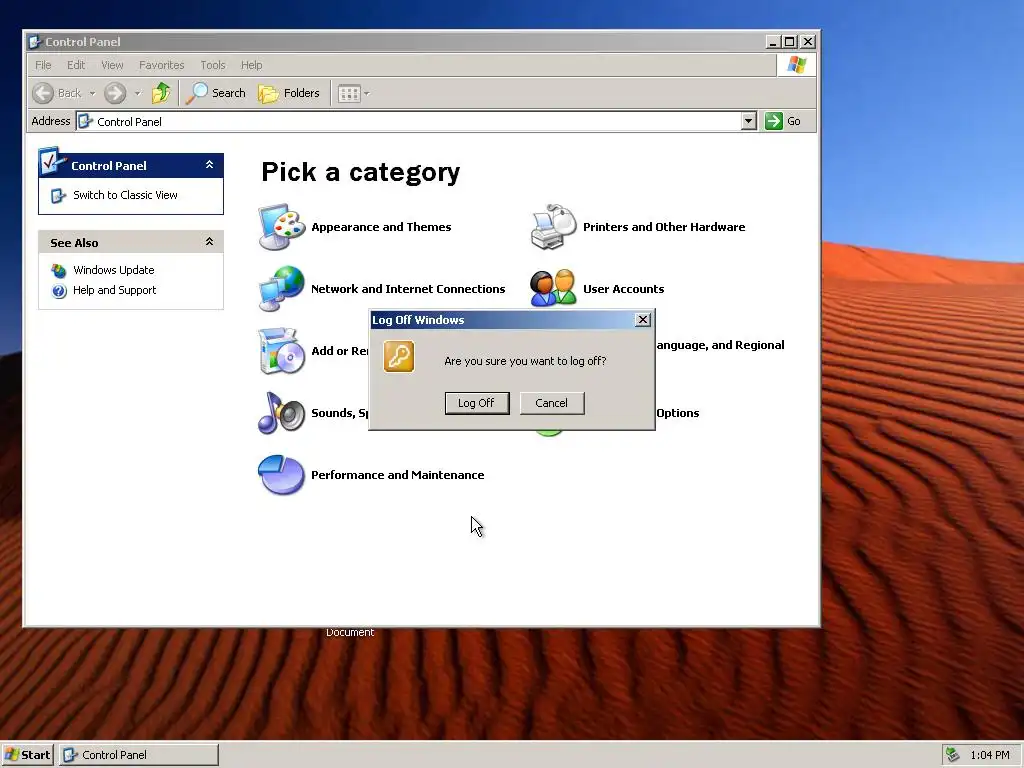The image size is (1024, 768).
Task: Open Windows Update link
Action: [x=114, y=270]
